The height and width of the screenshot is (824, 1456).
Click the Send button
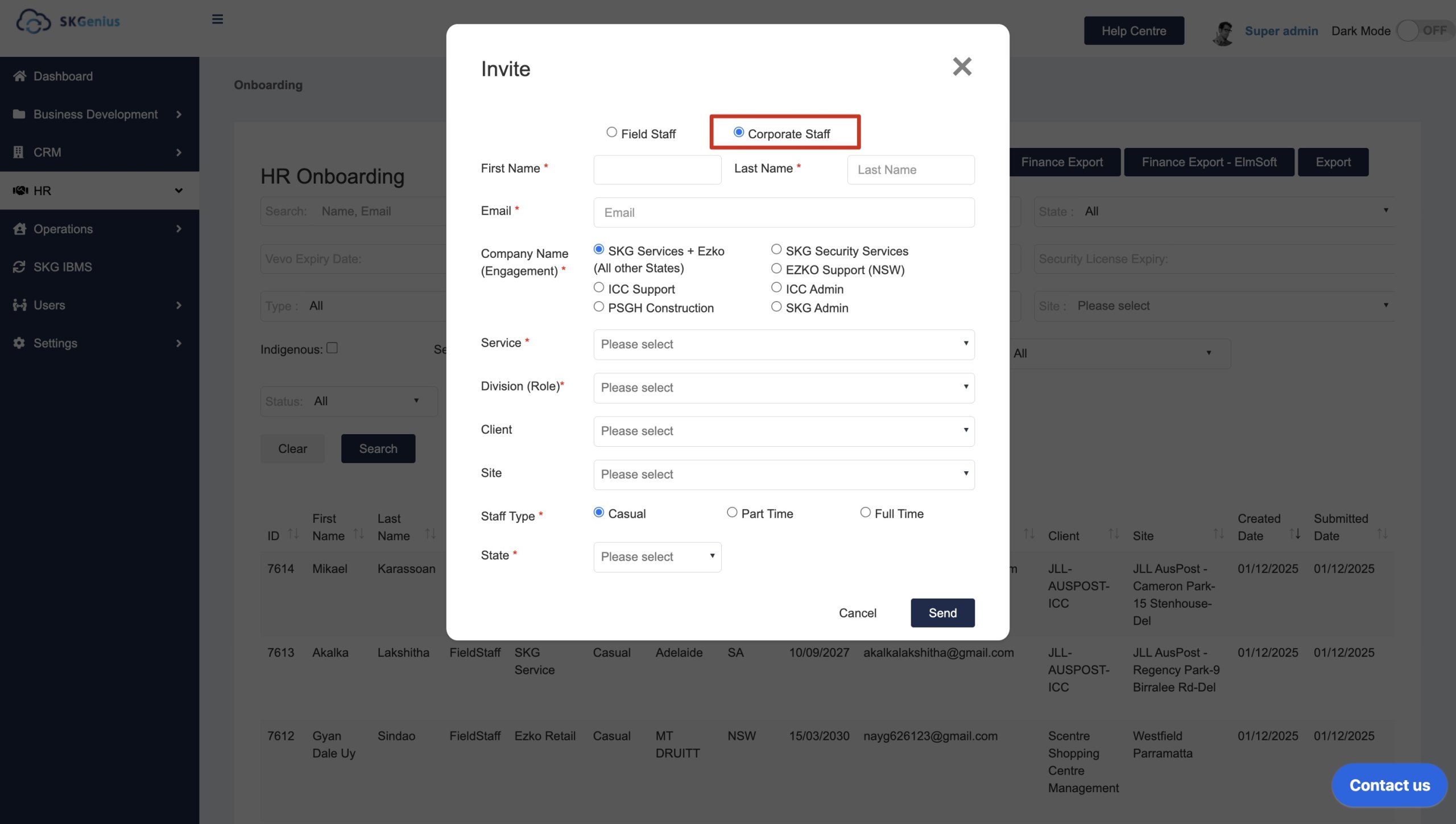click(942, 613)
